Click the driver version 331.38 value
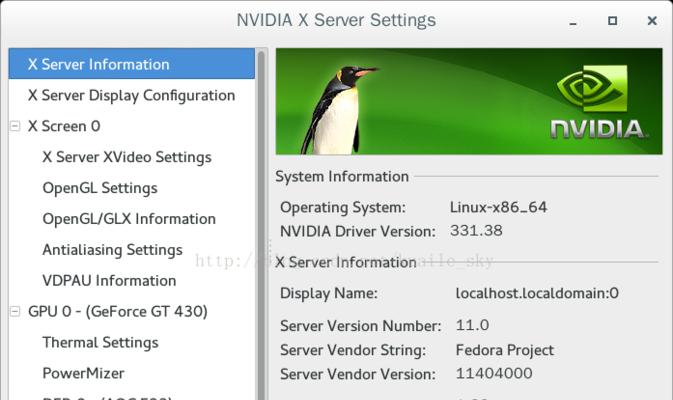Image resolution: width=673 pixels, height=400 pixels. click(x=476, y=231)
